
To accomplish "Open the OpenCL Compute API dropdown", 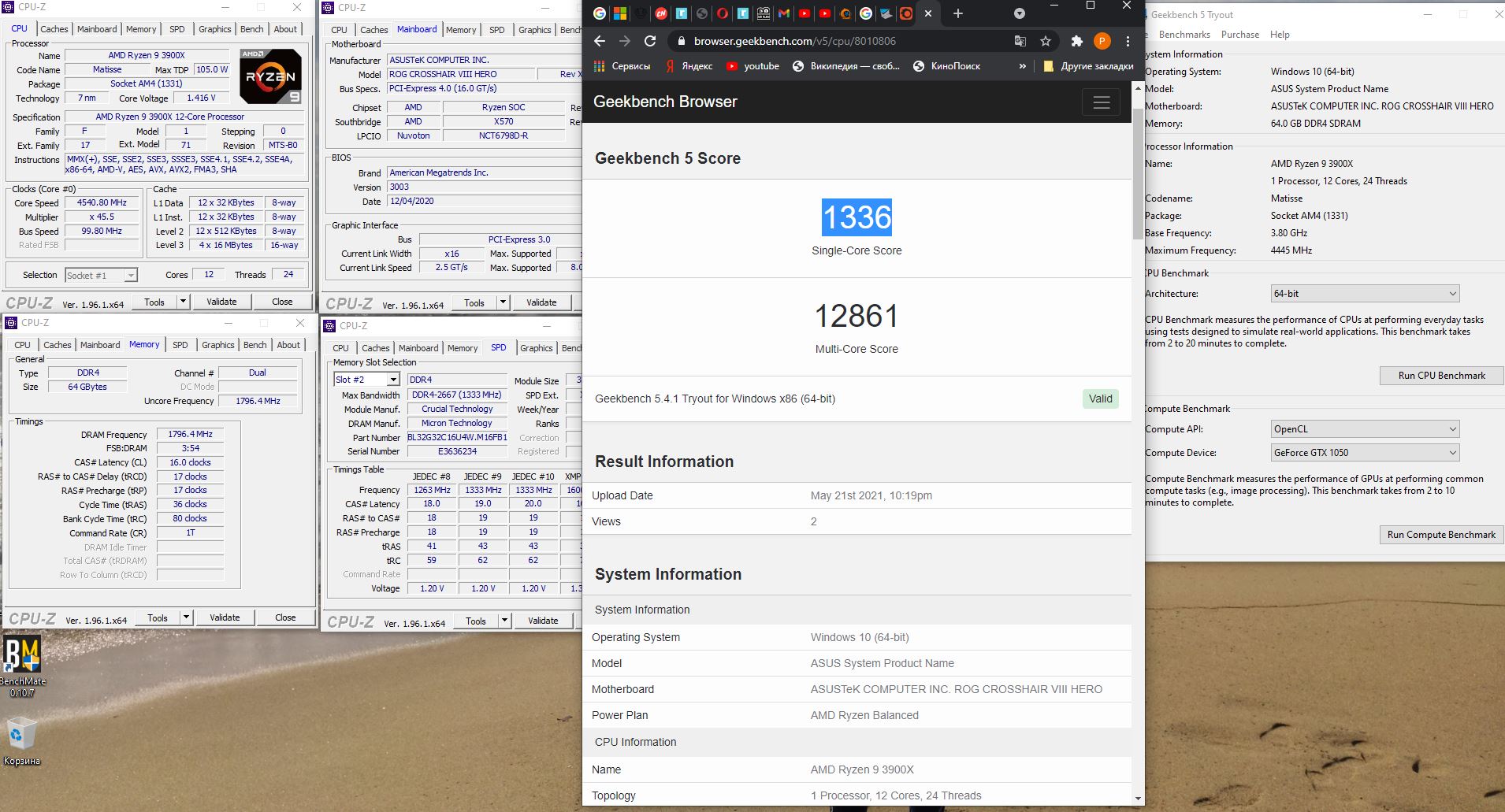I will pyautogui.click(x=1365, y=429).
